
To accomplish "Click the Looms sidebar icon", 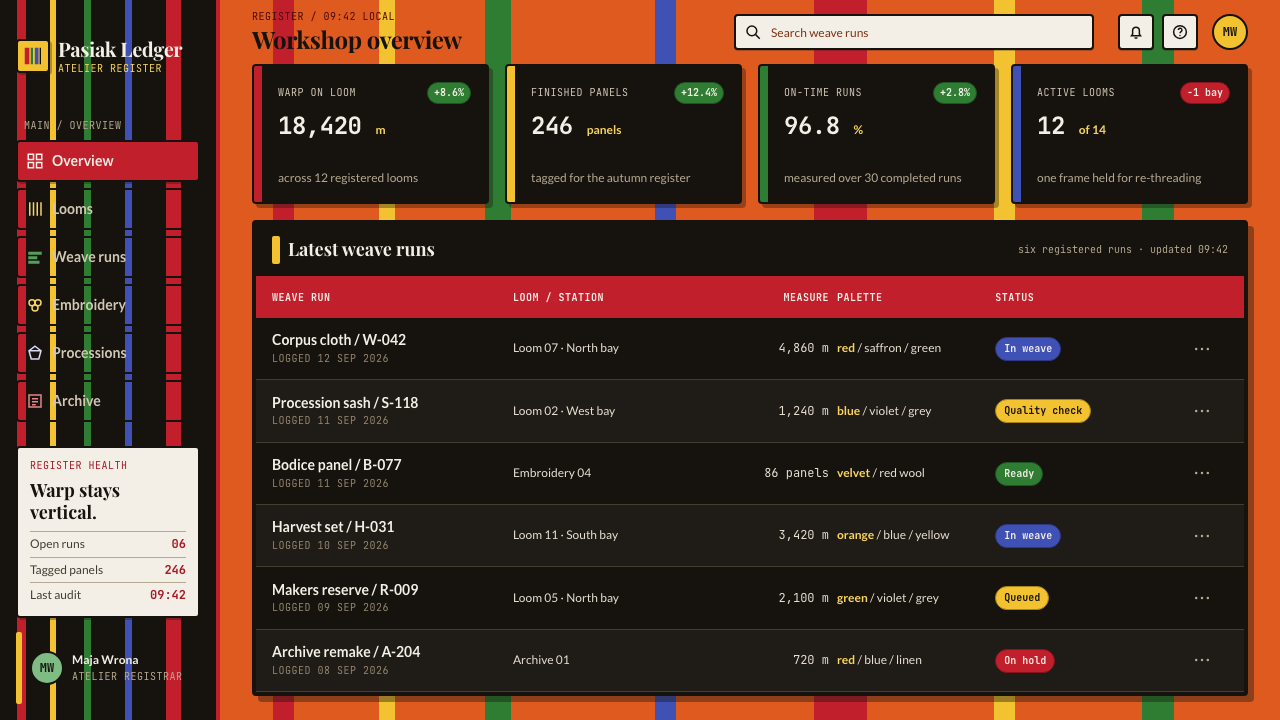I will [x=35, y=209].
